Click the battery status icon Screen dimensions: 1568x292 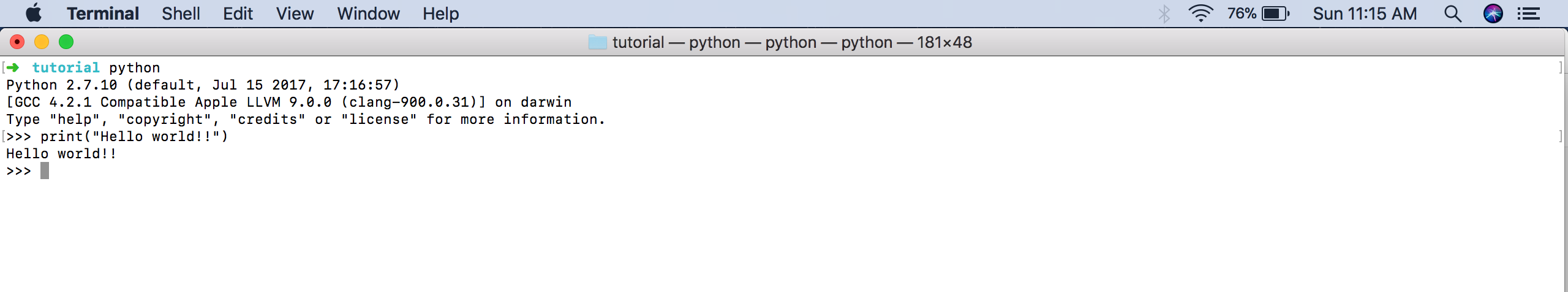1276,13
